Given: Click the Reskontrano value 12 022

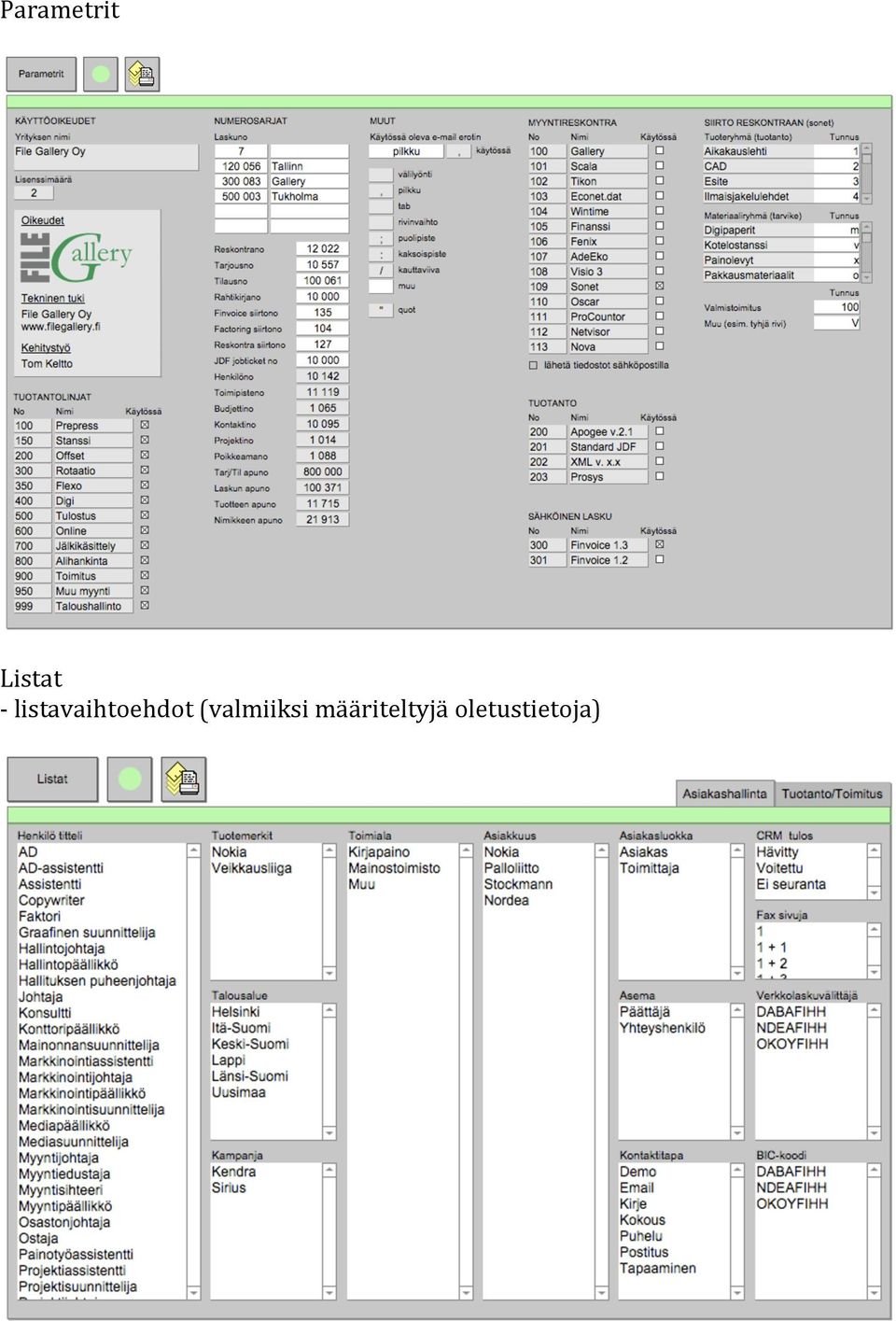Looking at the screenshot, I should (323, 248).
